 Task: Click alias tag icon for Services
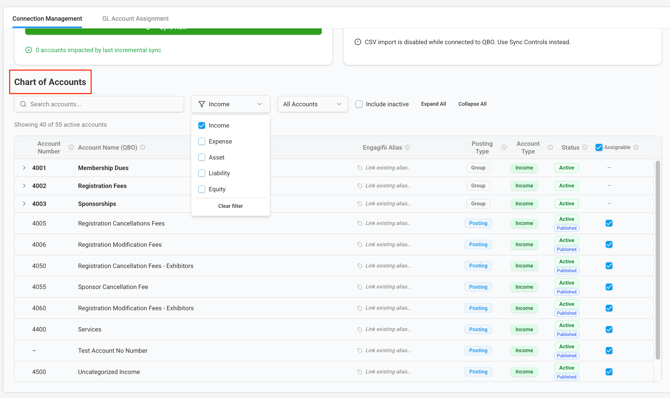[x=360, y=329]
